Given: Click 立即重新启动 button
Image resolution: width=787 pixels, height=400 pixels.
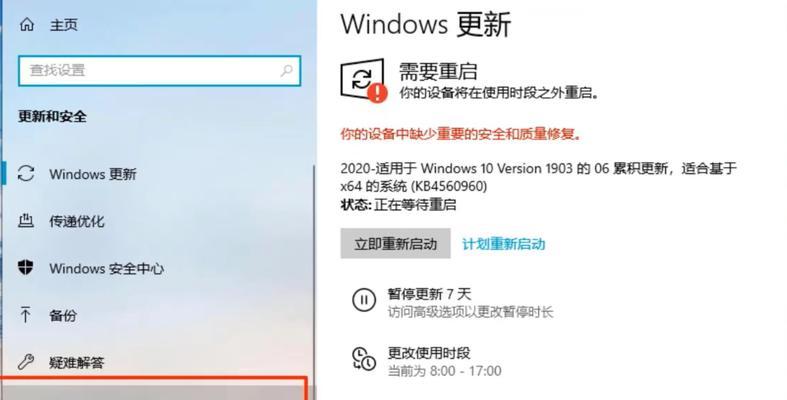Looking at the screenshot, I should (x=396, y=243).
